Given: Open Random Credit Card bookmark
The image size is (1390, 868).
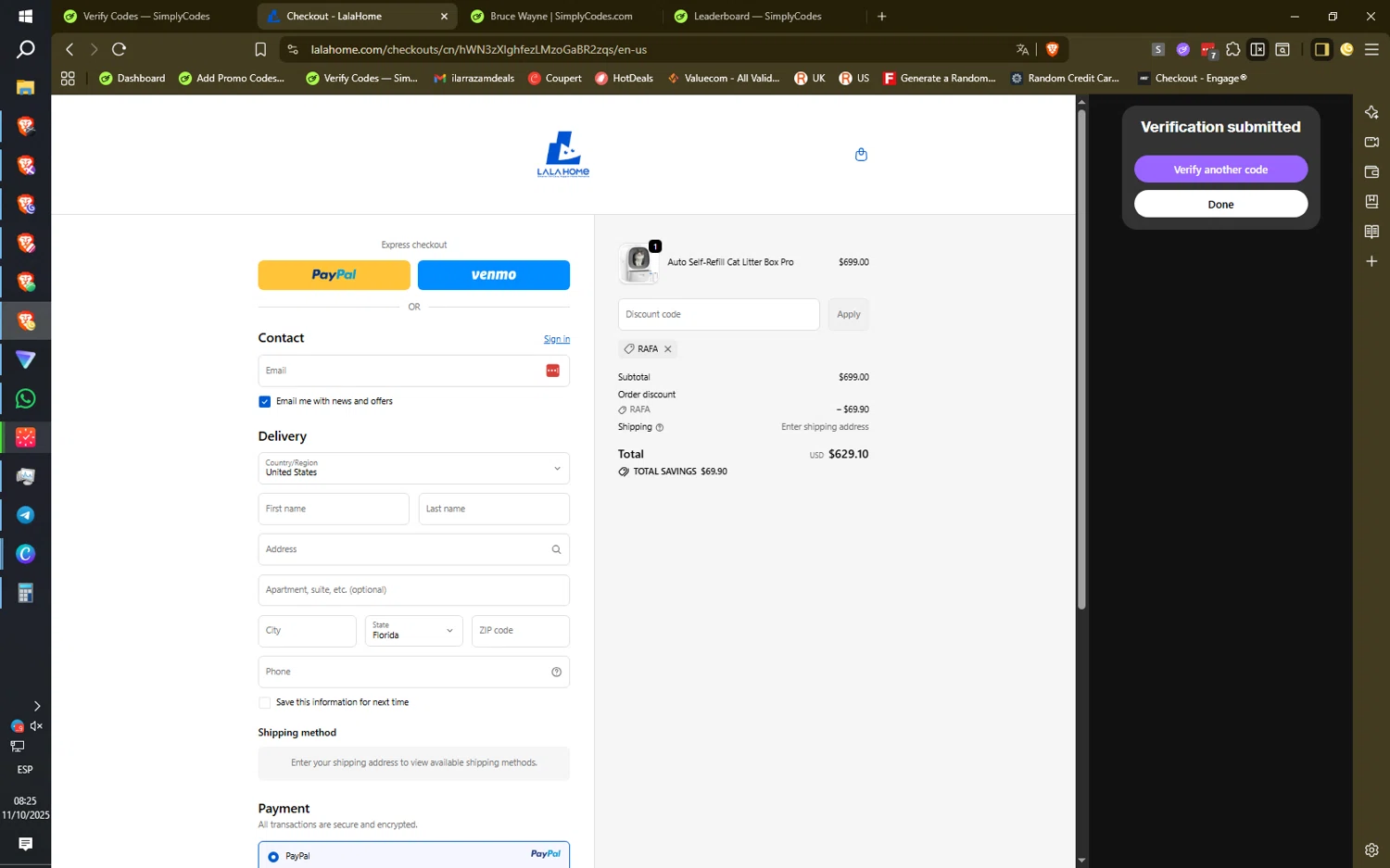Looking at the screenshot, I should (1065, 78).
